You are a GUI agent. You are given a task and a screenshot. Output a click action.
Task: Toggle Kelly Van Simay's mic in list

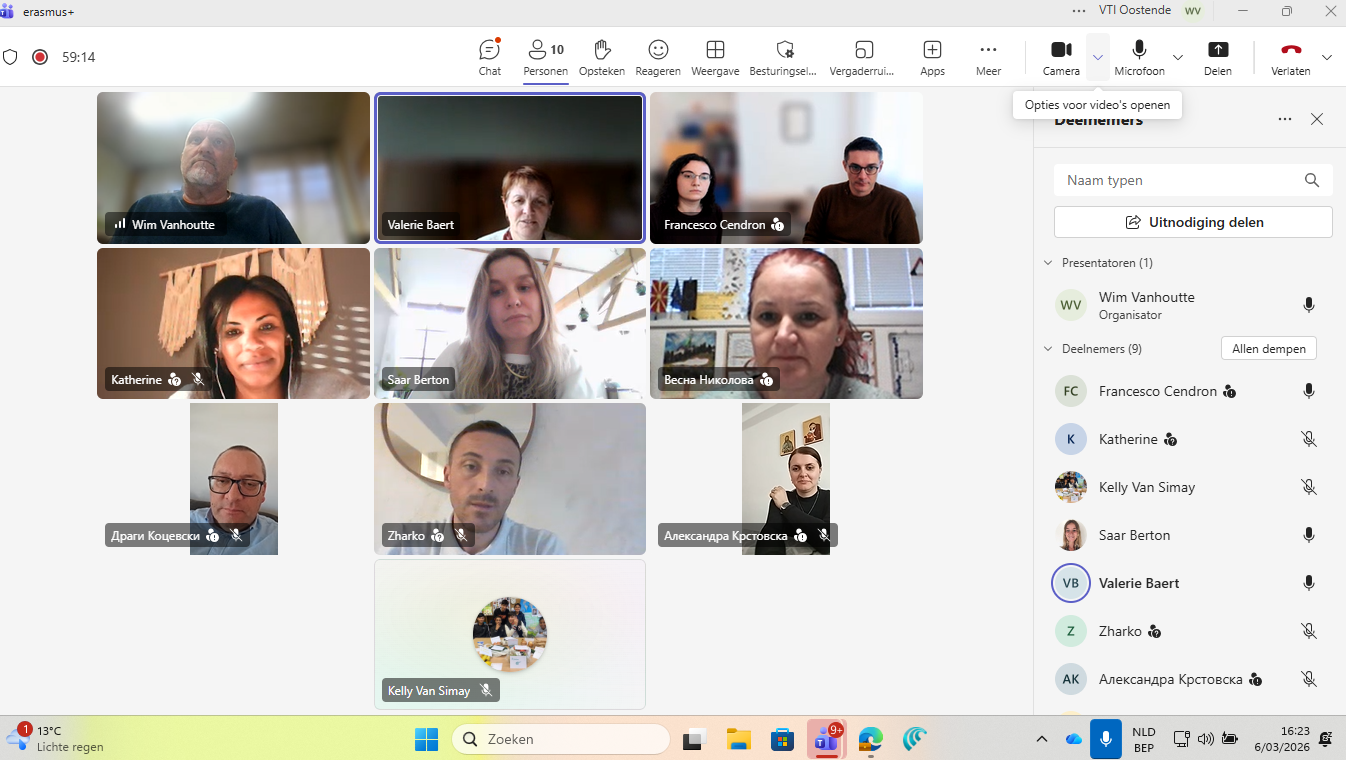point(1308,487)
